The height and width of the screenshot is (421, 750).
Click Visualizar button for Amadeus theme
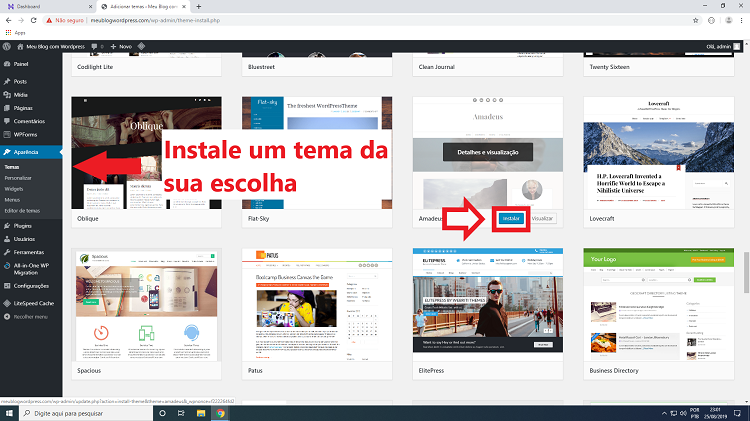(x=542, y=219)
